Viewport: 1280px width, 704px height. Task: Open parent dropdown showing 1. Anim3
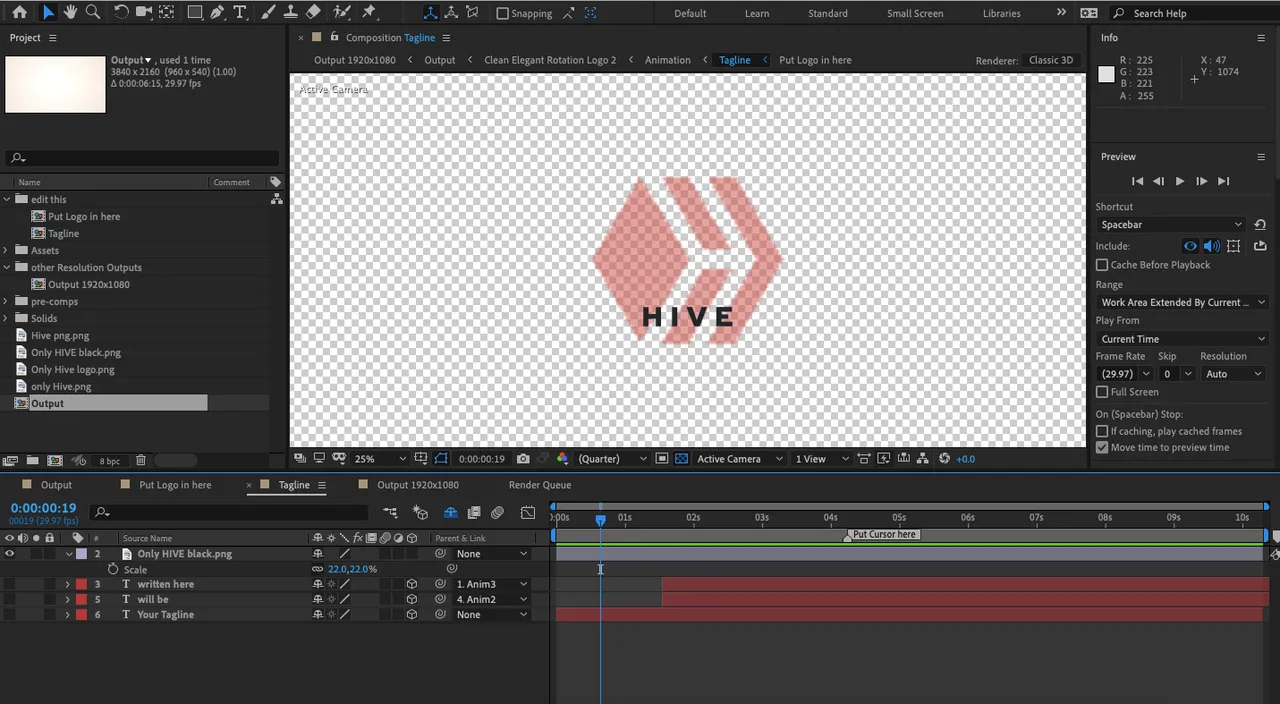click(x=491, y=584)
